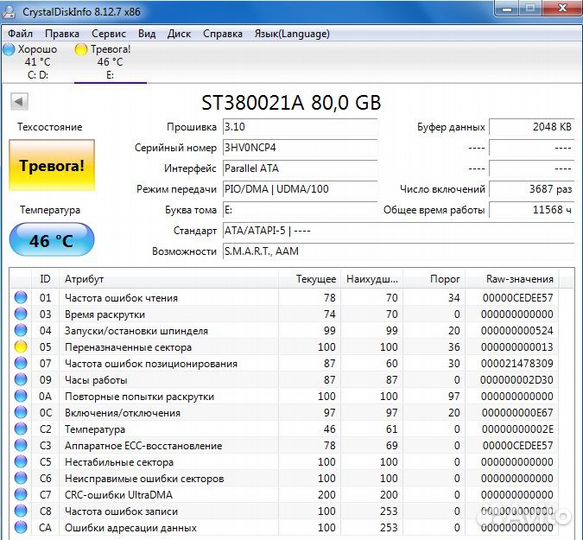Viewport: 583px width, 540px height.
Task: Select the Повторные попытки раскрутки row
Action: tap(284, 396)
